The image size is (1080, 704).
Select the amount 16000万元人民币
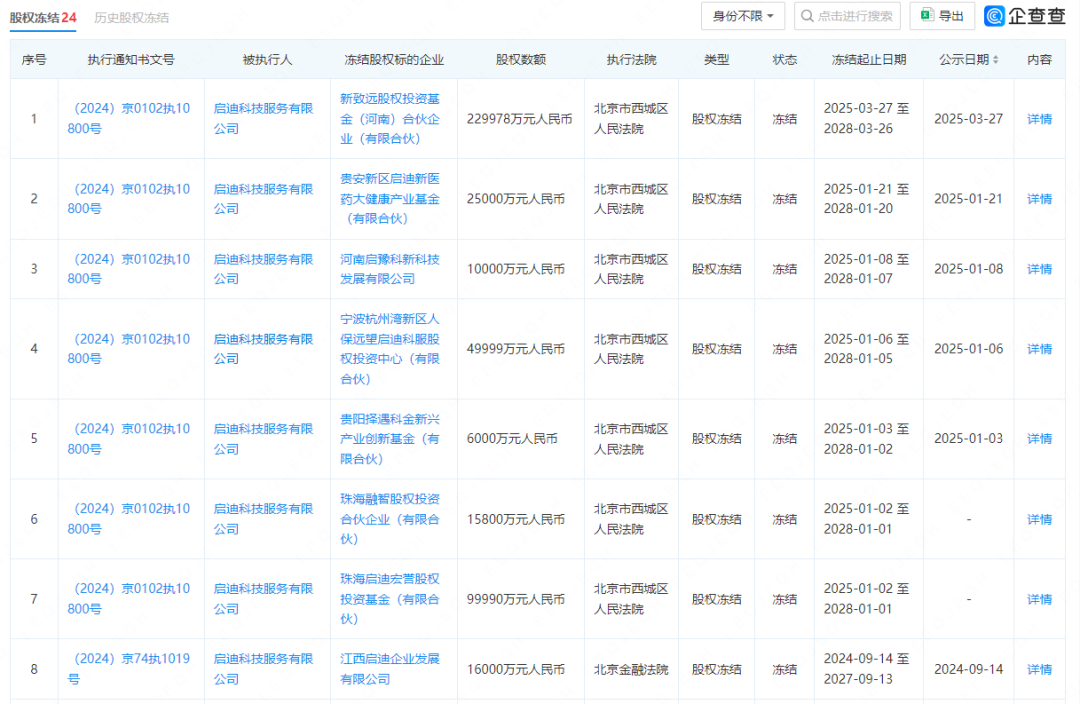click(516, 670)
